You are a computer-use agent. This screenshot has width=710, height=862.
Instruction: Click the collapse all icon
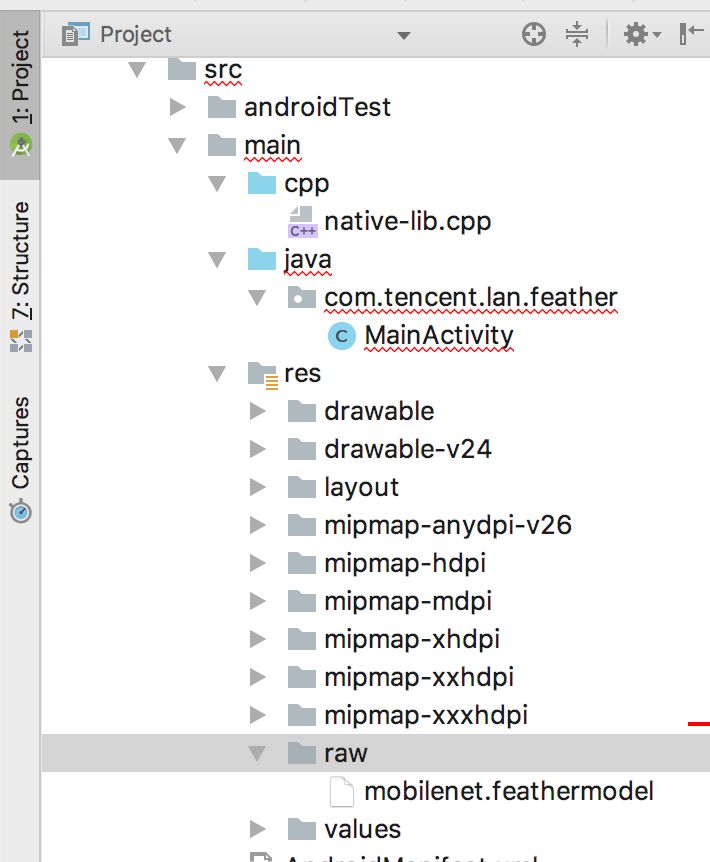(x=576, y=34)
